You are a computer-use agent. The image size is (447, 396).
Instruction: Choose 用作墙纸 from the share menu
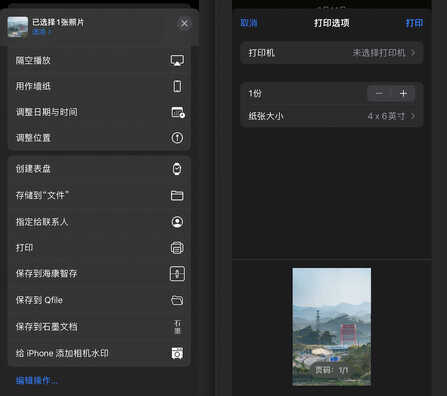tap(99, 86)
